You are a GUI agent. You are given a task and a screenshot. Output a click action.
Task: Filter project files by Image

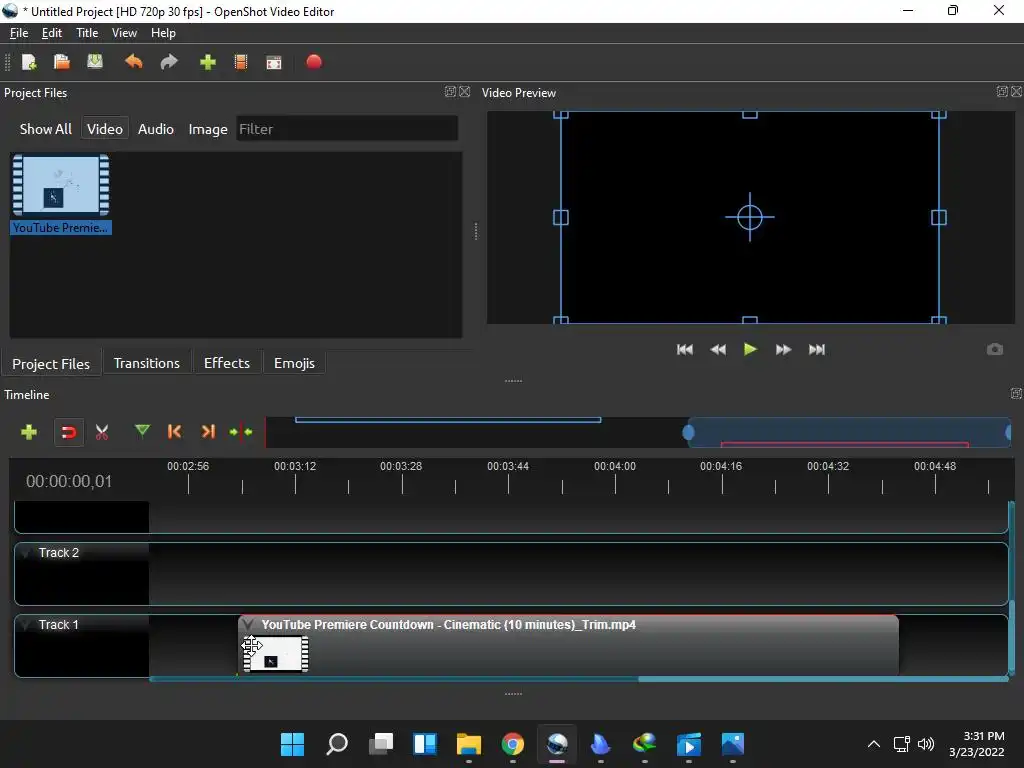click(x=208, y=129)
